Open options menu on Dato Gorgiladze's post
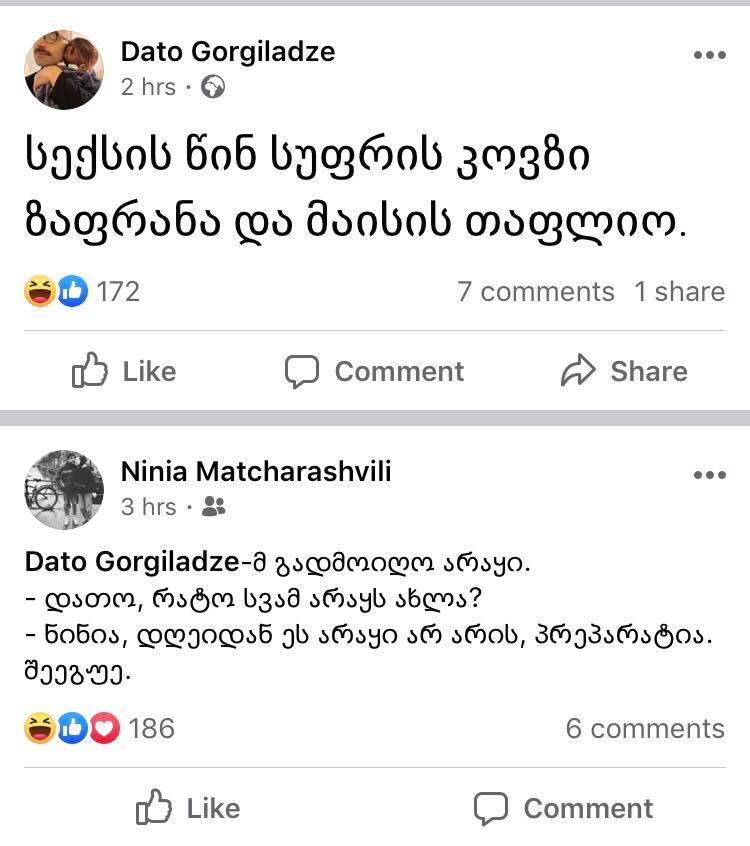Image resolution: width=750 pixels, height=846 pixels. tap(709, 55)
